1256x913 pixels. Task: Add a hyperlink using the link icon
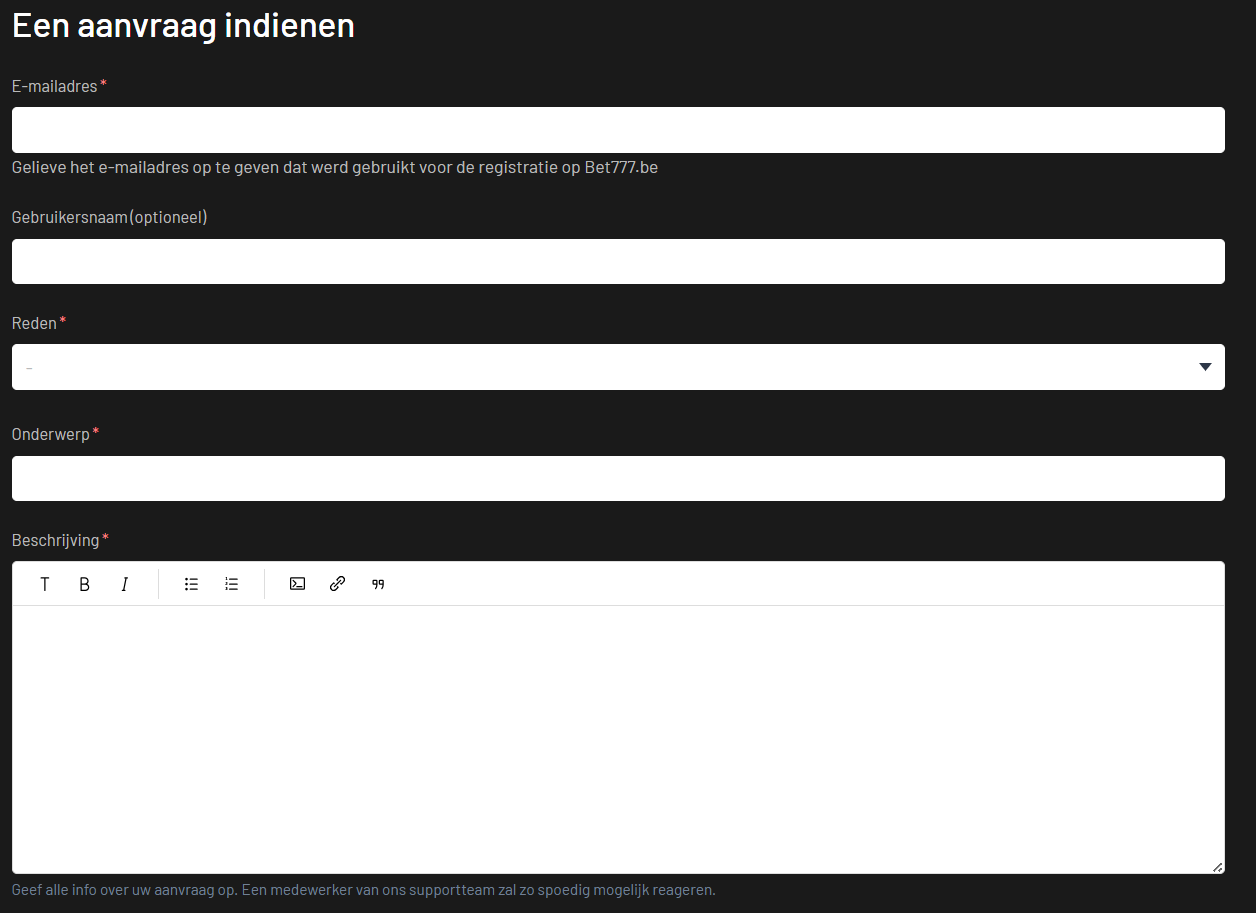[x=337, y=584]
